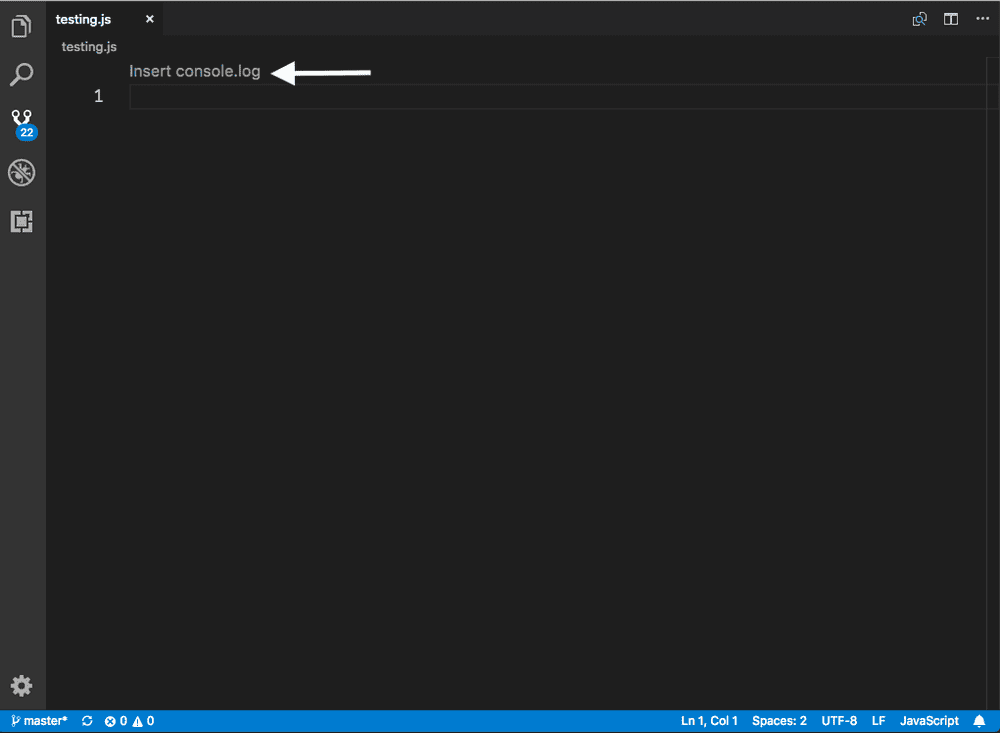This screenshot has width=1000, height=733.
Task: Click the Insert console.log code lens
Action: click(194, 71)
